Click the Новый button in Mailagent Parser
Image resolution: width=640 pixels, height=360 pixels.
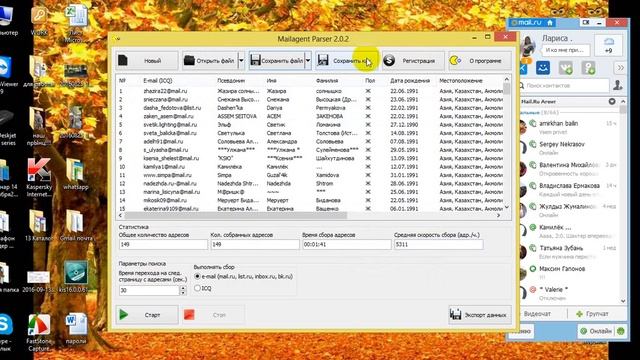[147, 60]
